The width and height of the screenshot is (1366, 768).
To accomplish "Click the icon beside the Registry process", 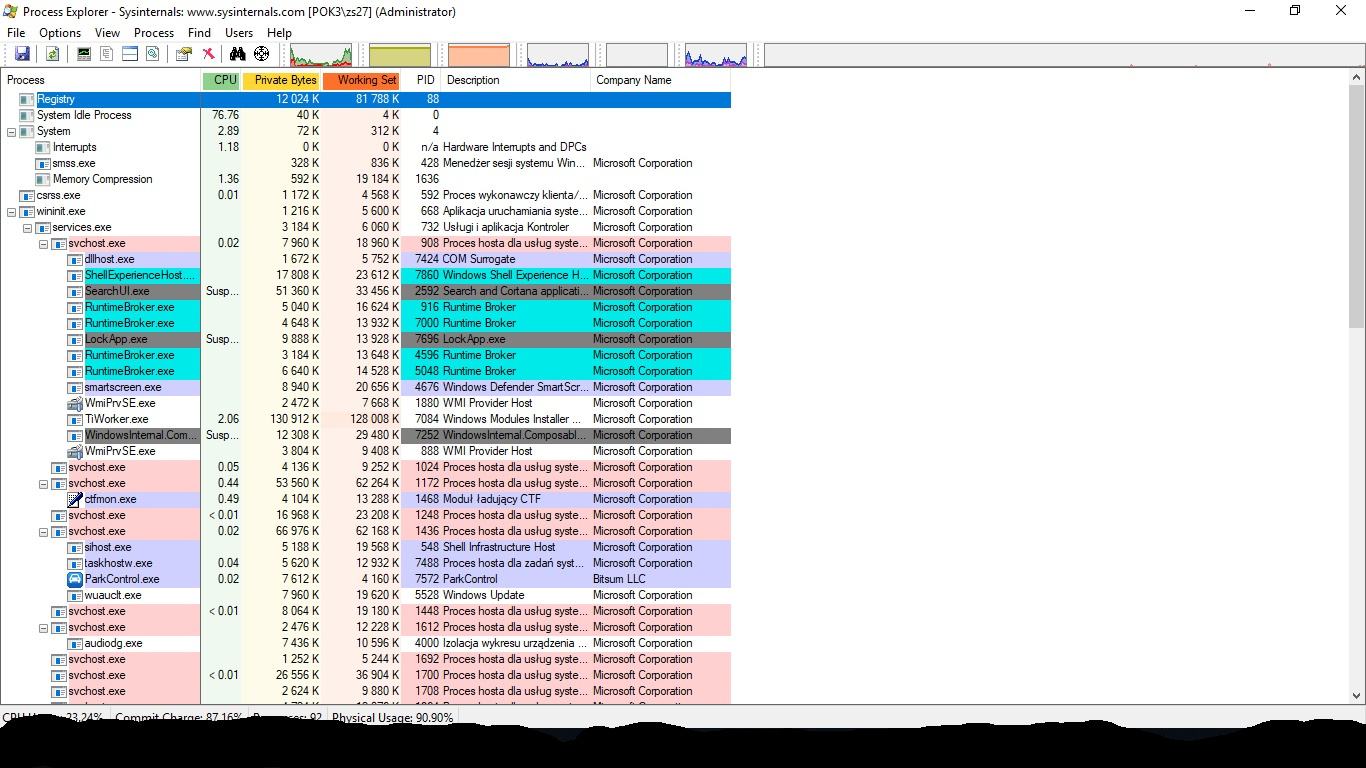I will [27, 99].
